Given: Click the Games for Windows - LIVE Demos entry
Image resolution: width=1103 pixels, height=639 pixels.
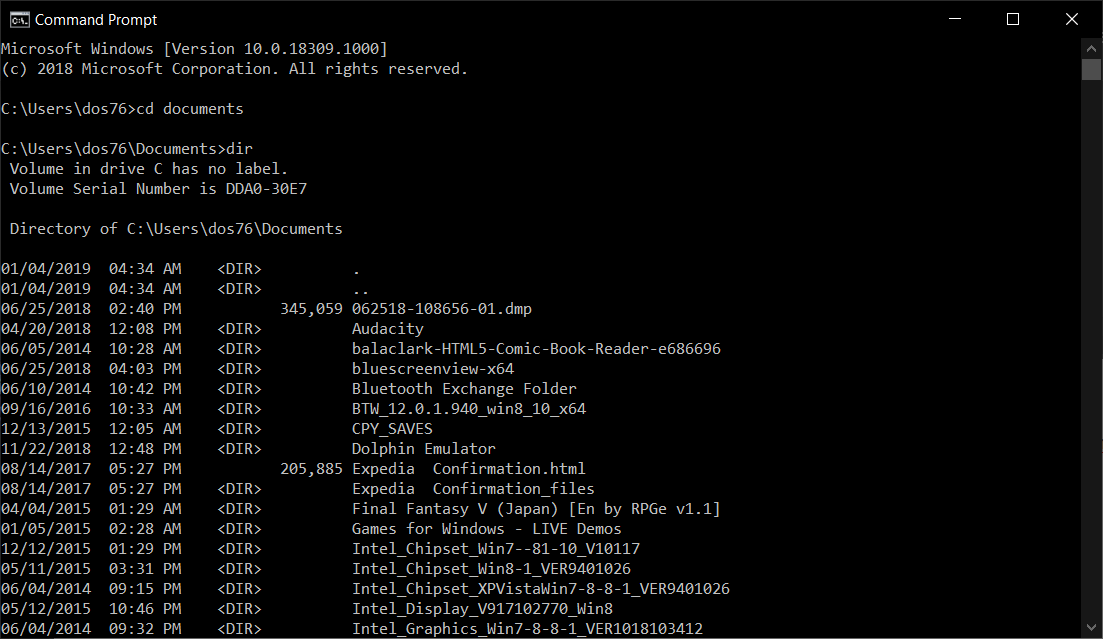Looking at the screenshot, I should point(487,529).
